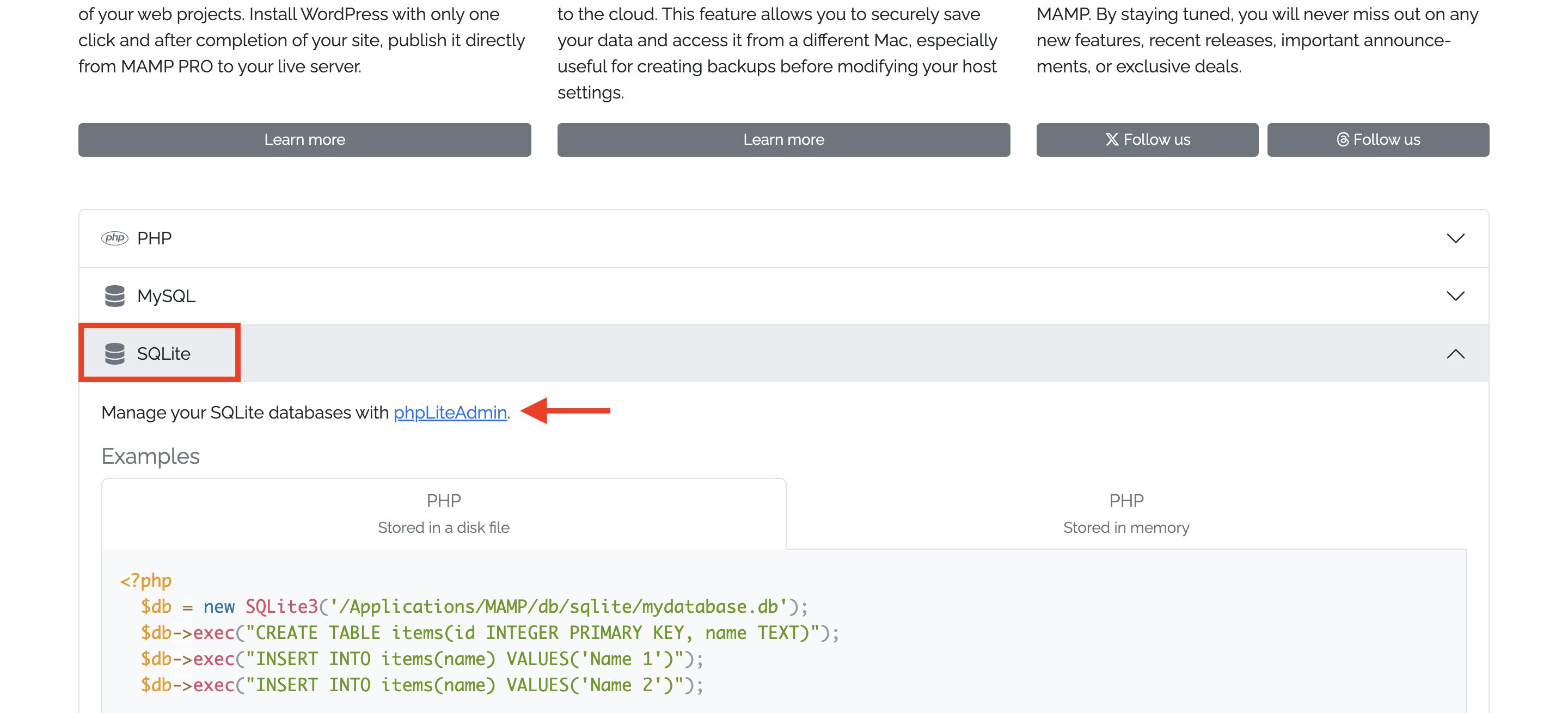The image size is (1568, 713).
Task: Click the <?php opening tag
Action: pos(145,580)
